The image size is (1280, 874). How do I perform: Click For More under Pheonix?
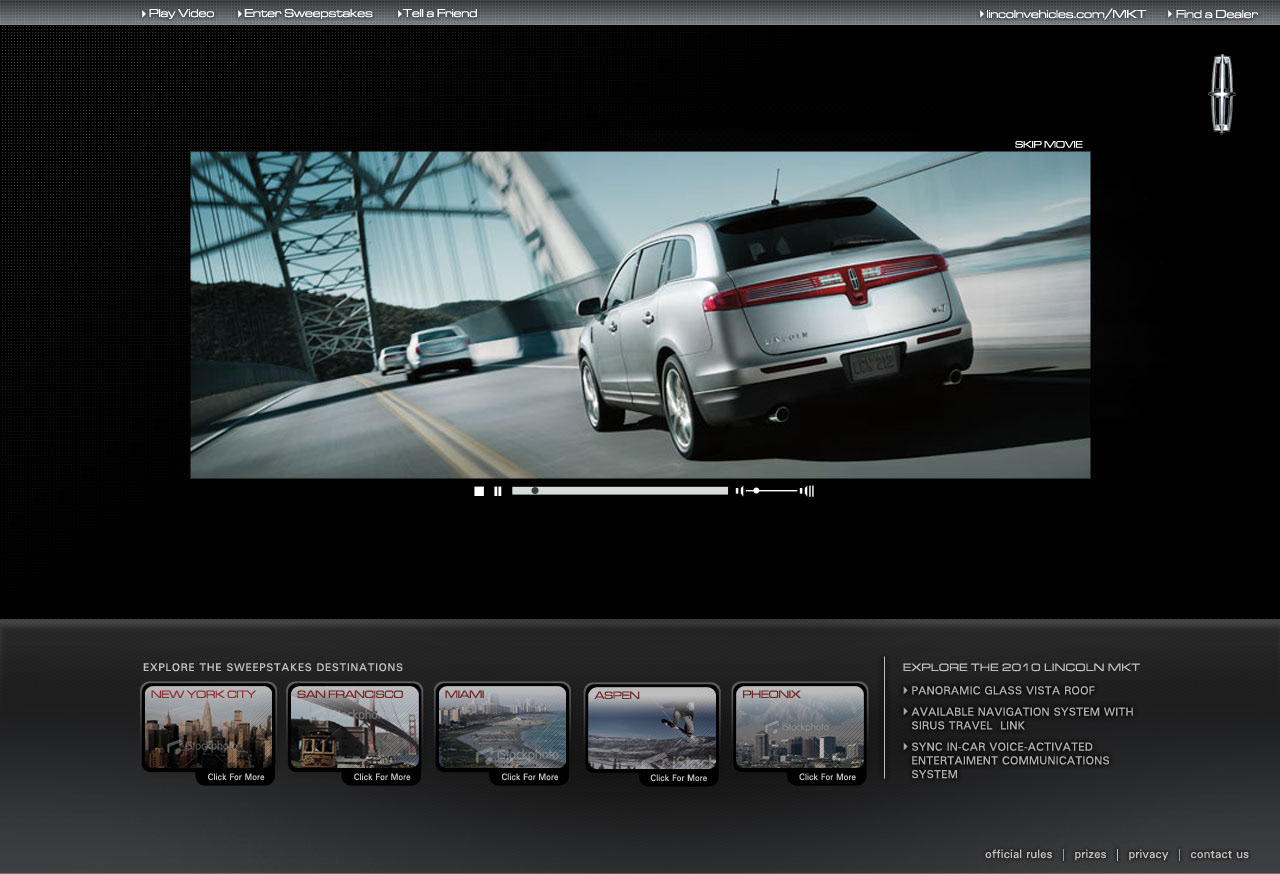coord(828,777)
